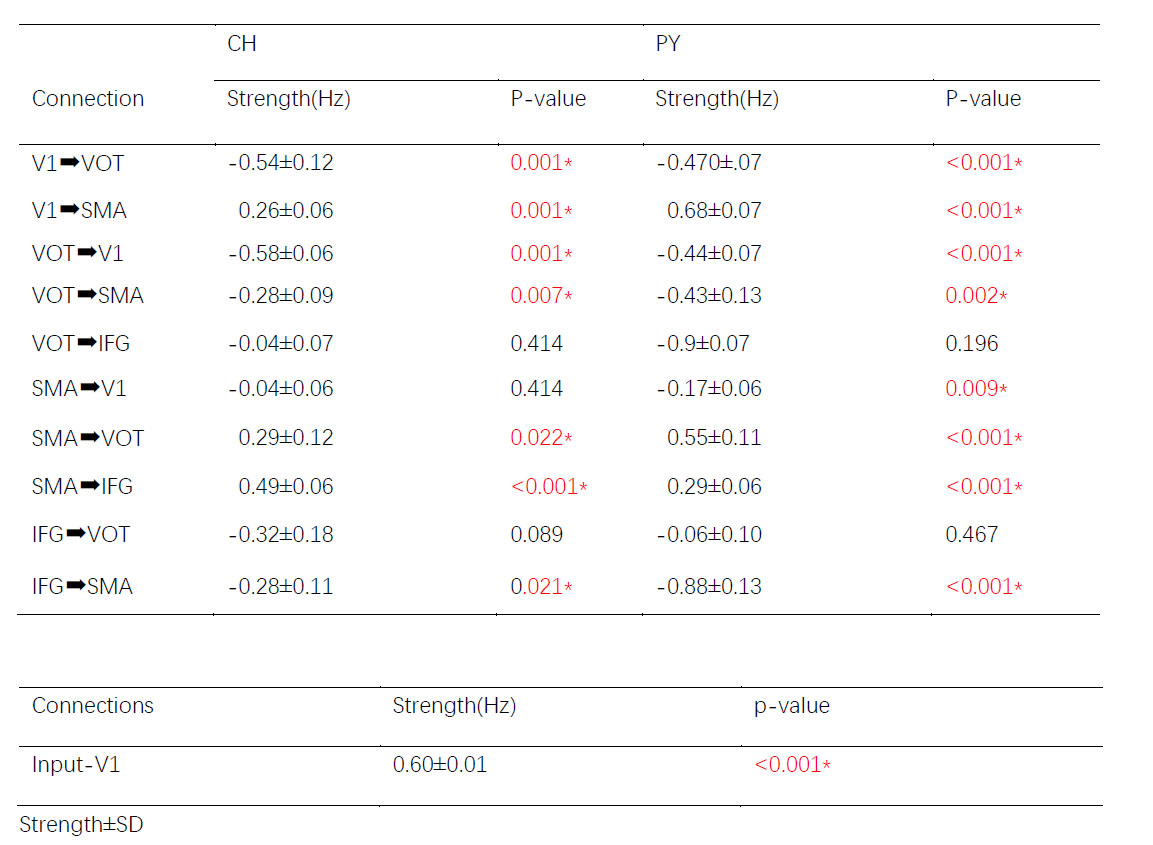Select the Connection header cell
The height and width of the screenshot is (845, 1153).
[88, 98]
